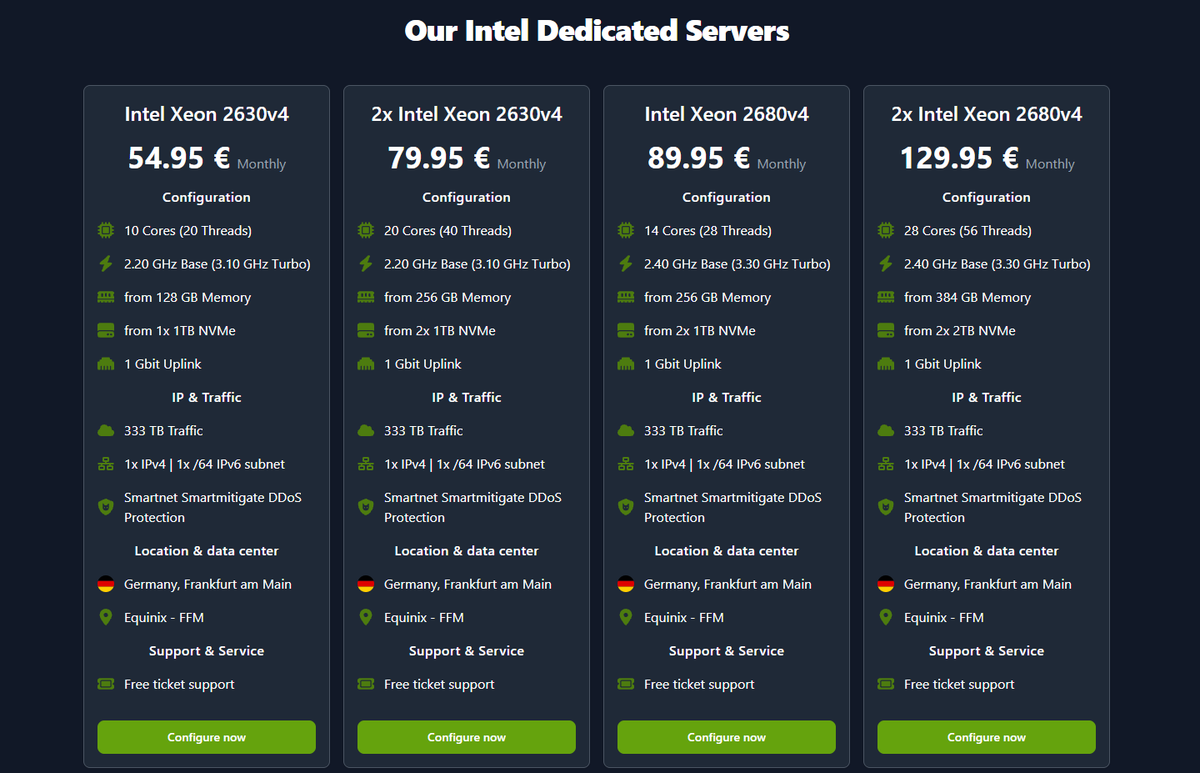Click 'Equinix - FFM' in 79.95 € card
Screen dimensions: 1200x773
coord(424,617)
